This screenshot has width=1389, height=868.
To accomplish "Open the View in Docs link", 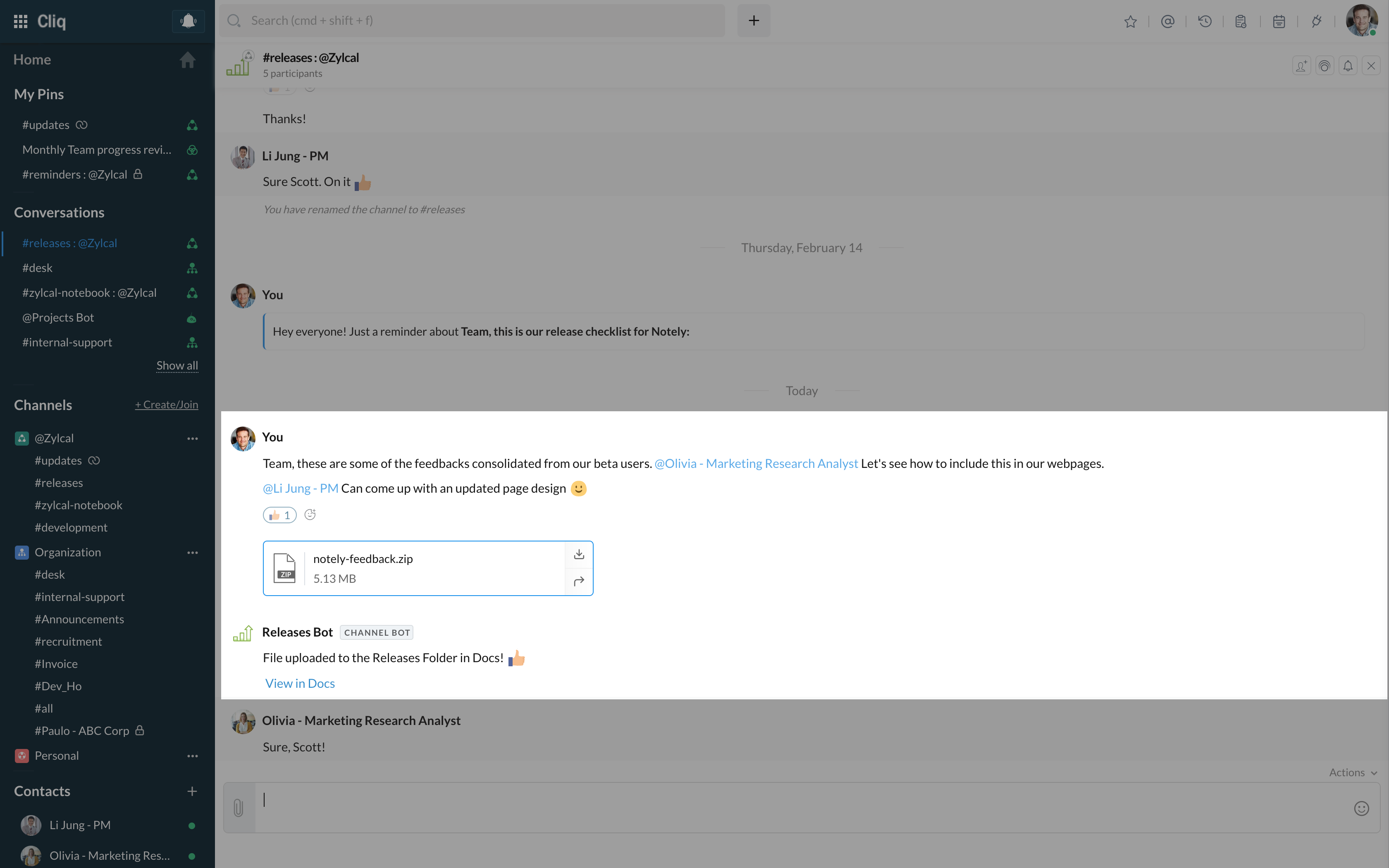I will pyautogui.click(x=300, y=683).
